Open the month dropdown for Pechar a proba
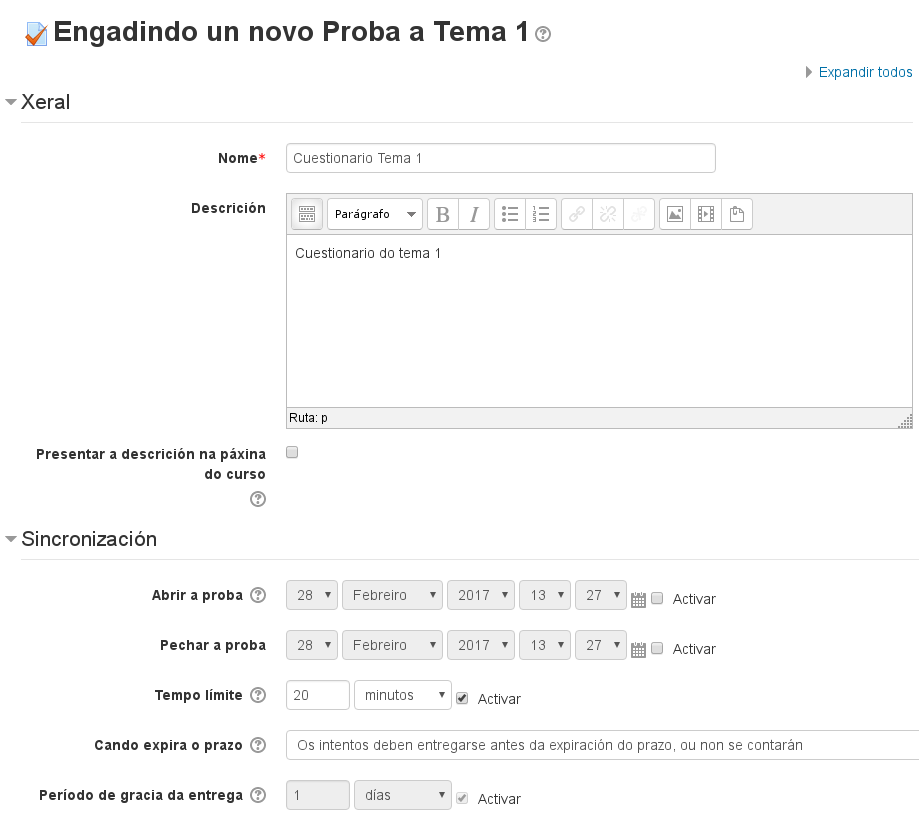Image resolution: width=919 pixels, height=840 pixels. tap(392, 645)
